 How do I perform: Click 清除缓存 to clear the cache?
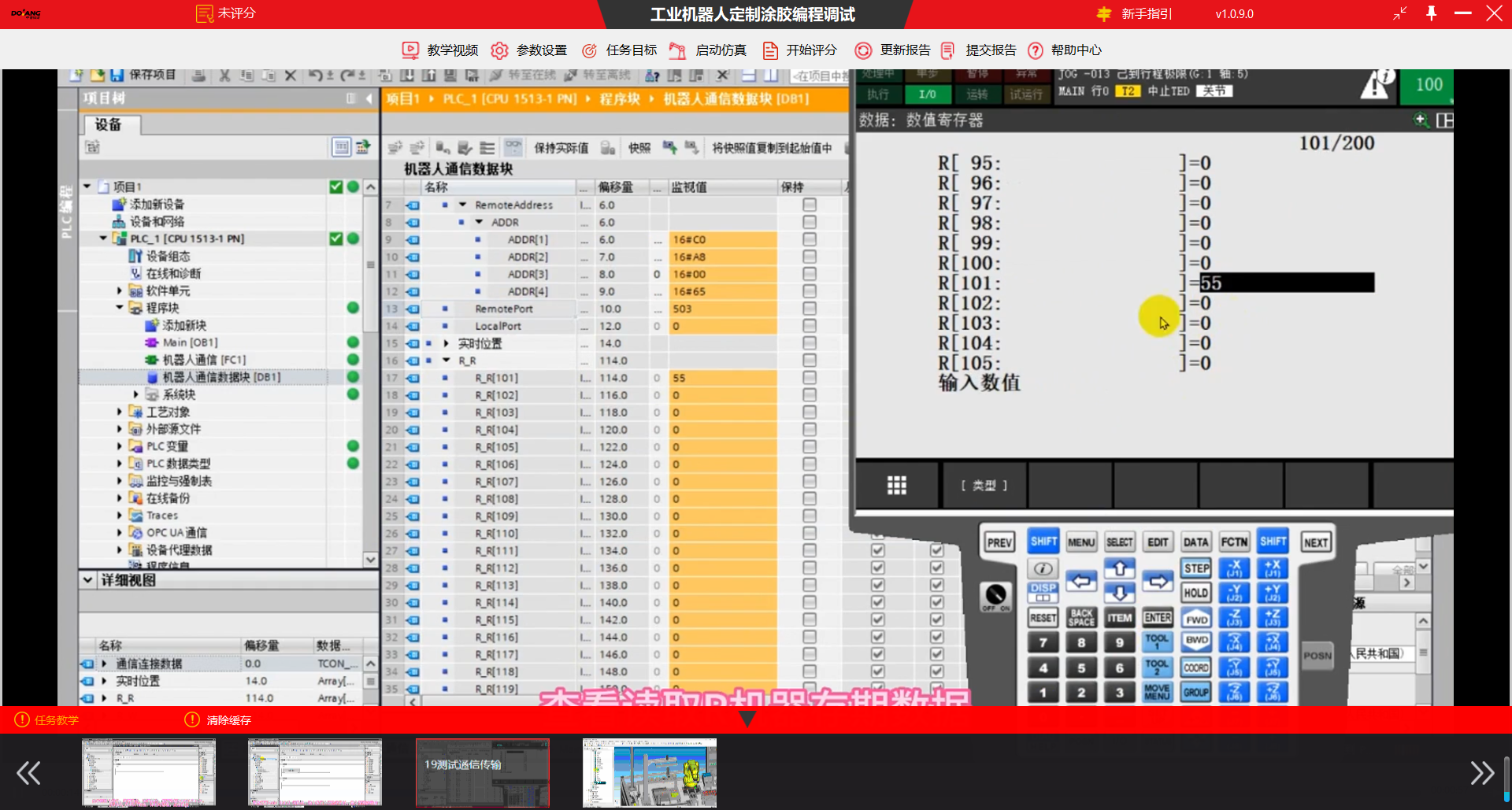tap(218, 720)
